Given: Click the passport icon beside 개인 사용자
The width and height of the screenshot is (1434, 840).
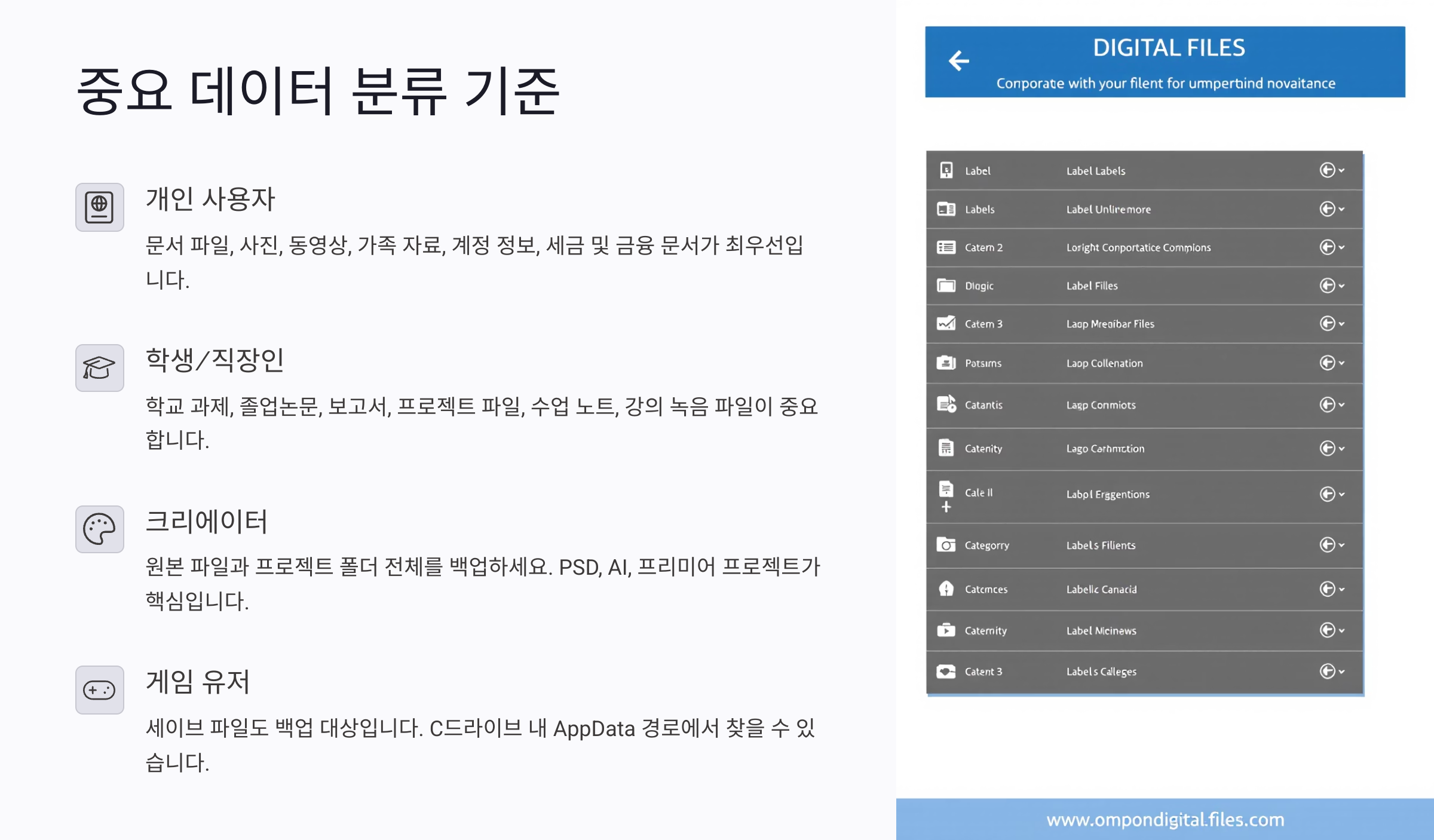Looking at the screenshot, I should pos(99,207).
